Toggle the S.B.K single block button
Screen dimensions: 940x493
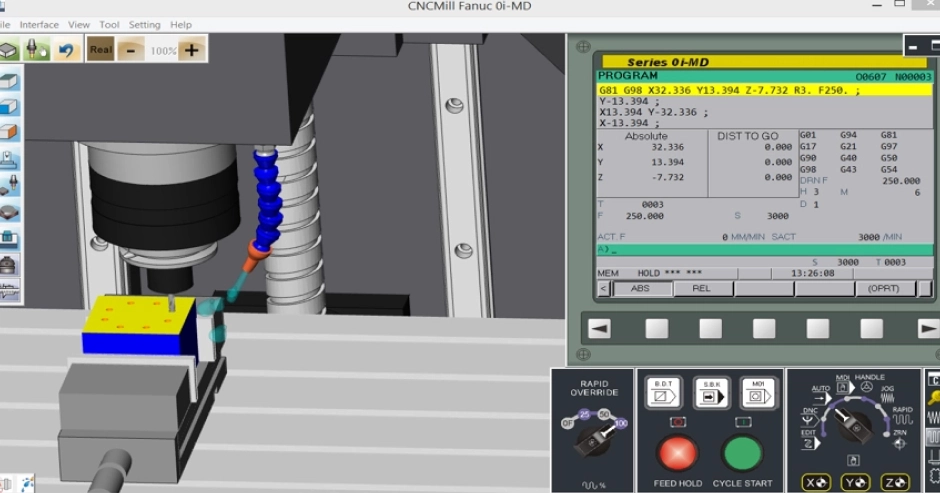(x=711, y=393)
